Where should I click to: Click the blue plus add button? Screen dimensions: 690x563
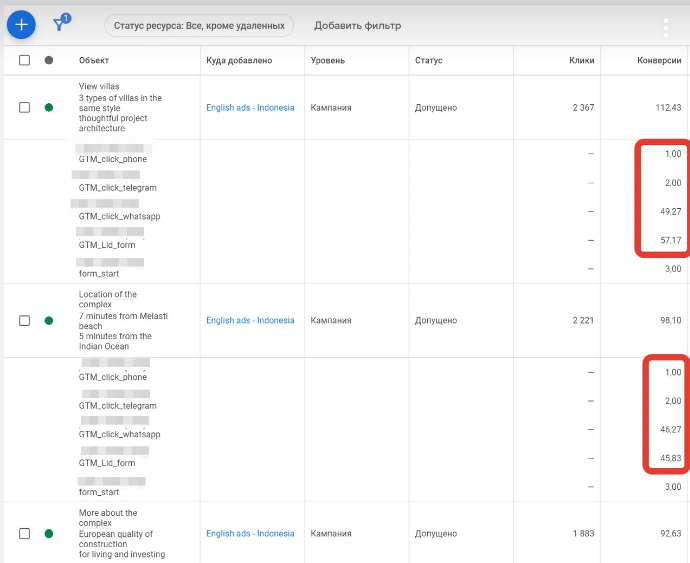click(x=21, y=24)
